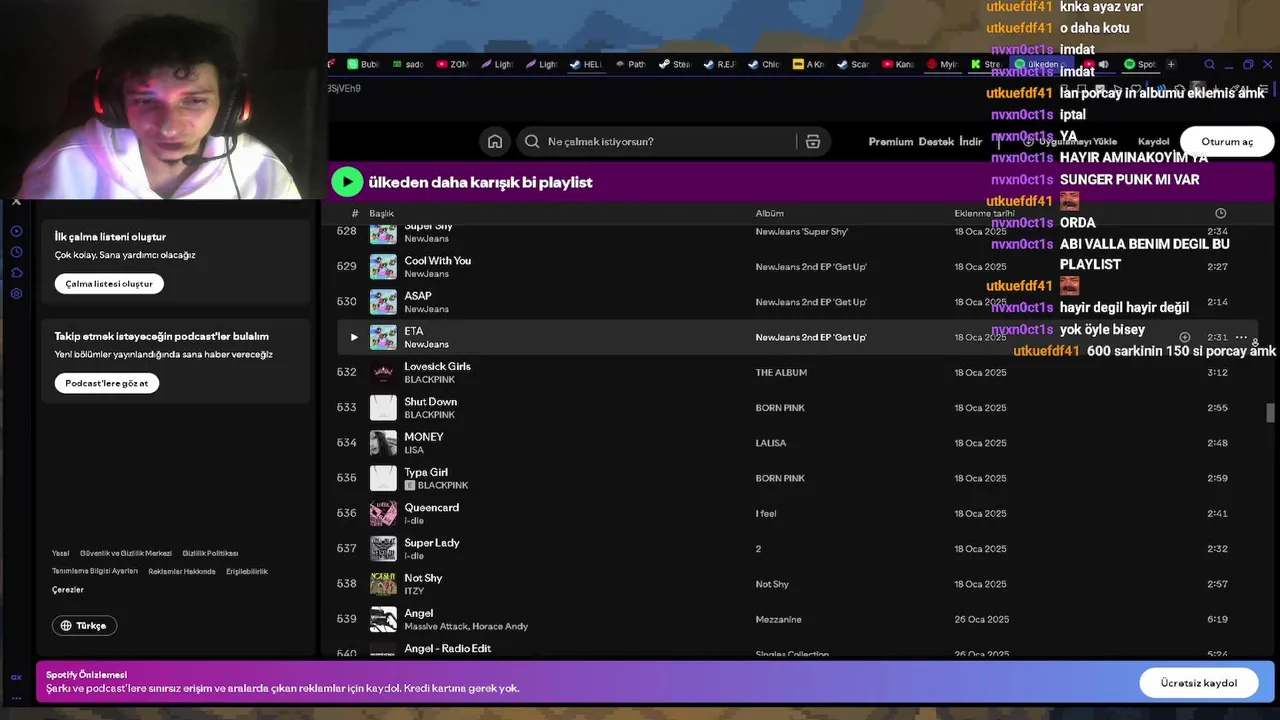Open the Erişilebilirlik footer link
The height and width of the screenshot is (720, 1280).
(x=247, y=572)
